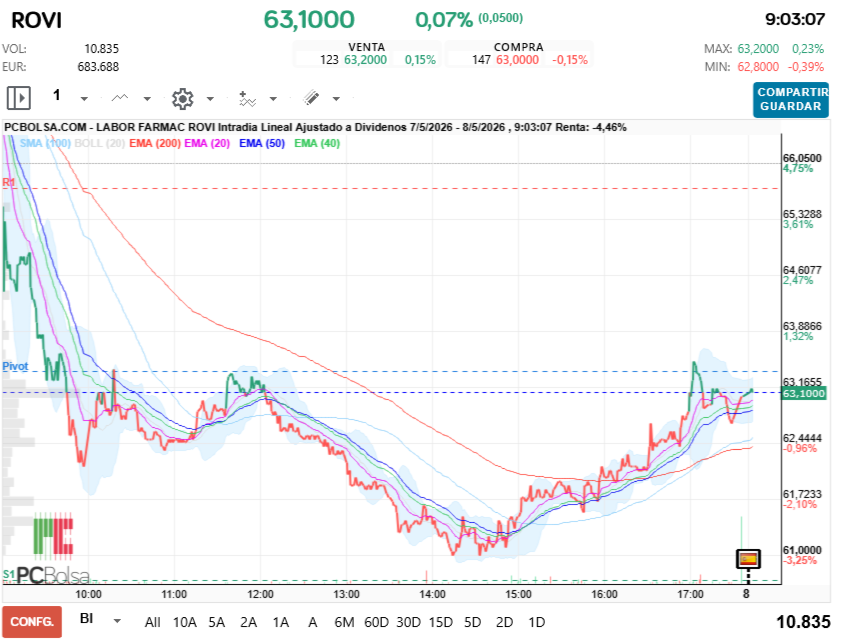Expand drawing tools dropdown arrow
This screenshot has width=844, height=643.
tap(336, 99)
